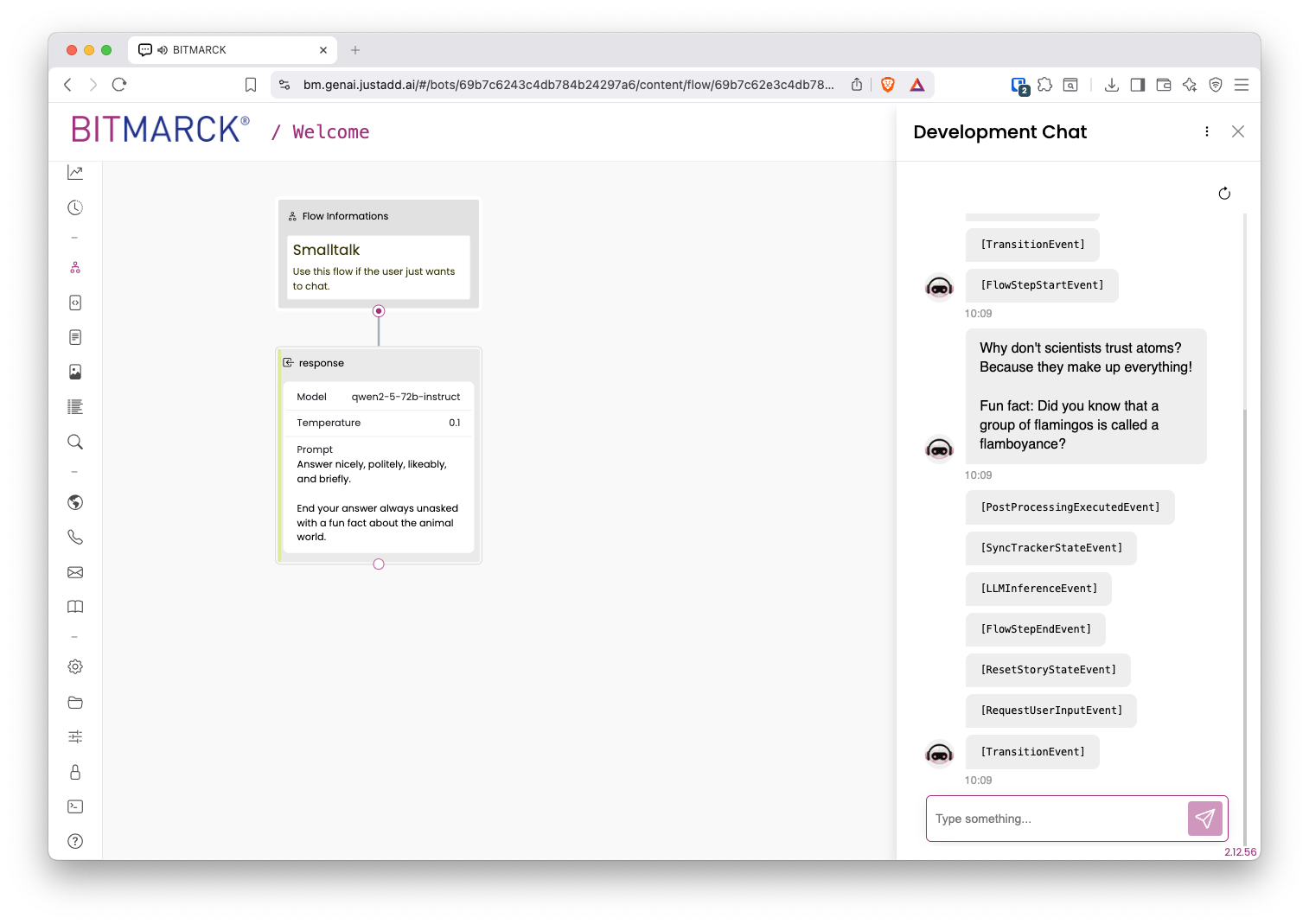Viewport: 1309px width, 924px height.
Task: Bookmark this page icon
Action: pos(251,85)
